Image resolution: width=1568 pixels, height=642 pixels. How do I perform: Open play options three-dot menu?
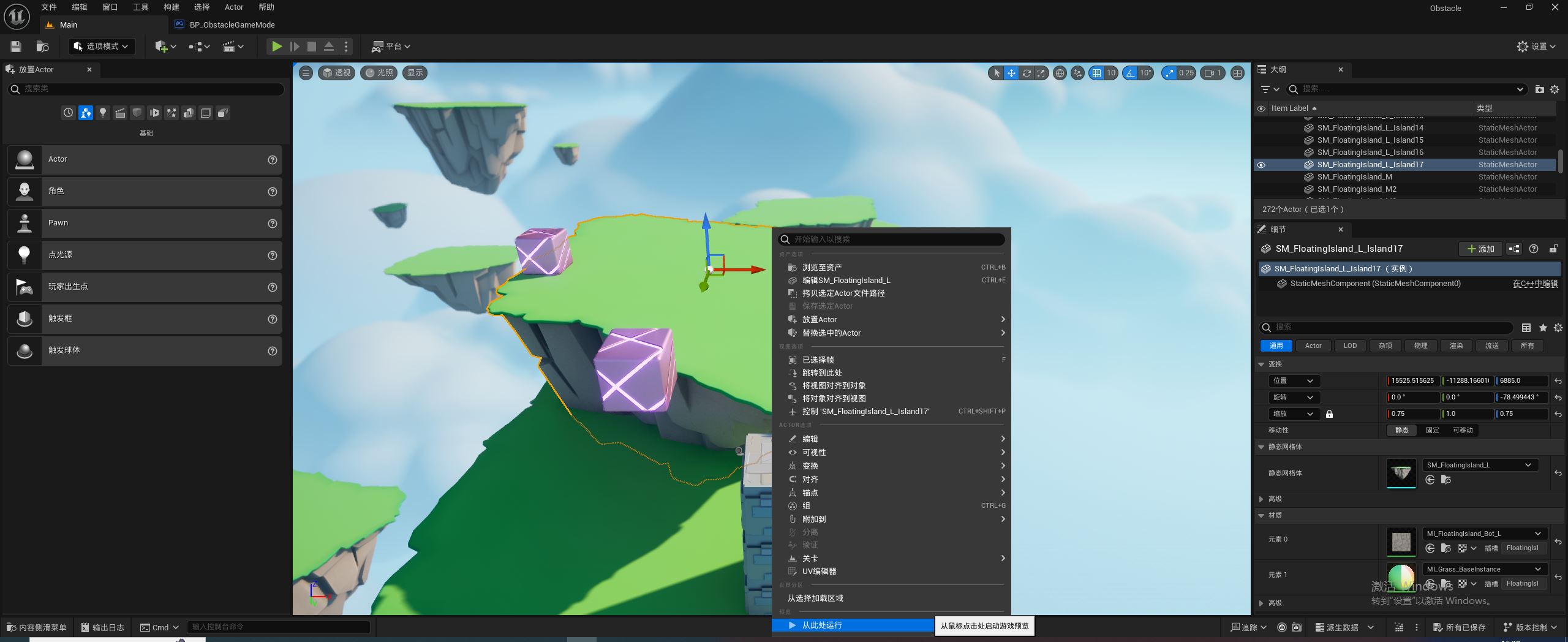[x=346, y=47]
